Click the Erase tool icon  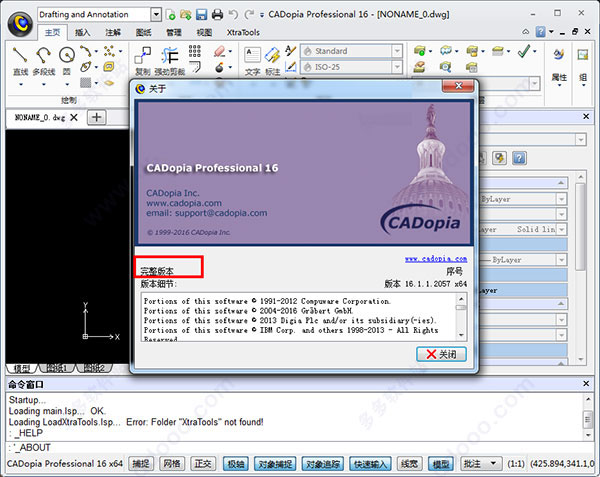219,51
